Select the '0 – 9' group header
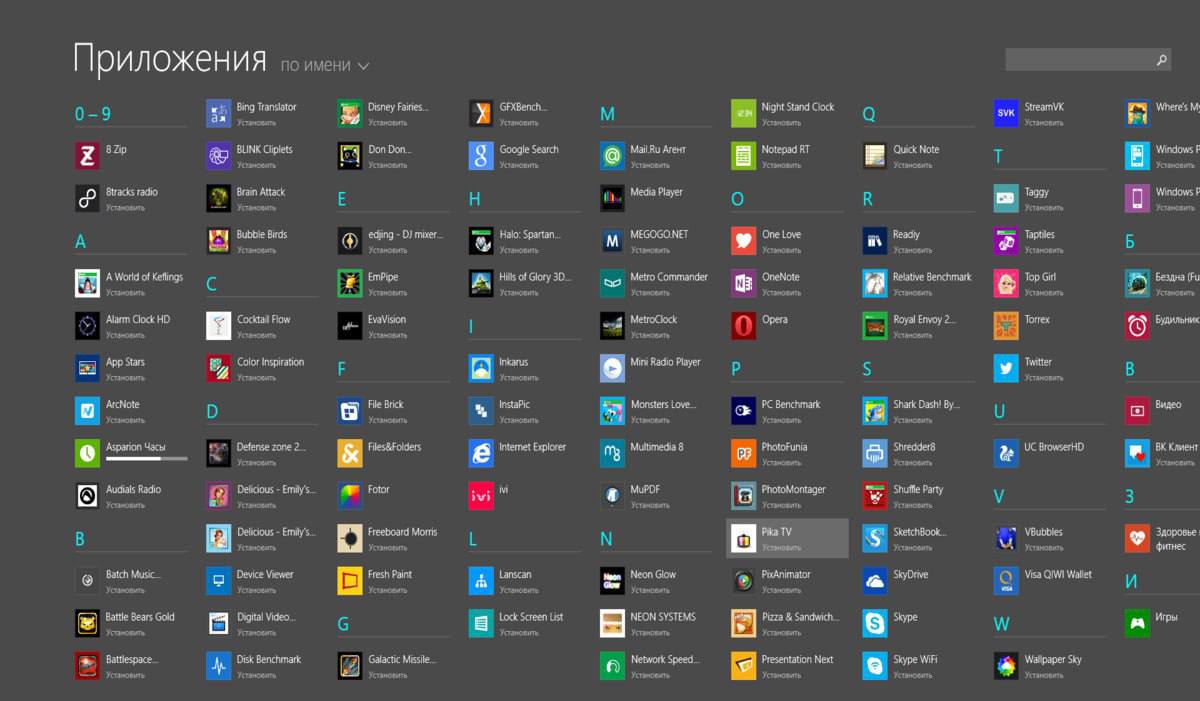Viewport: 1200px width, 701px height. [x=93, y=115]
